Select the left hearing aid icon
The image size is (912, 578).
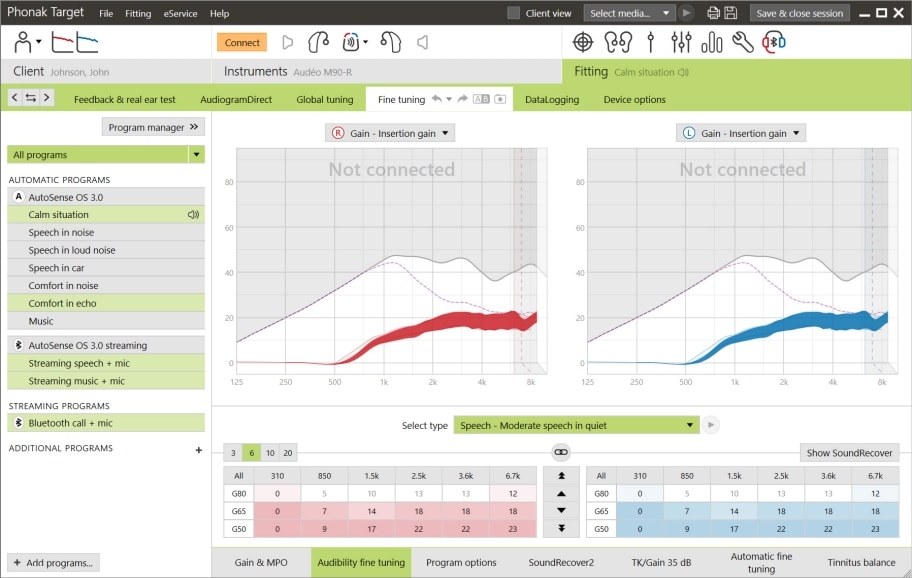(392, 43)
